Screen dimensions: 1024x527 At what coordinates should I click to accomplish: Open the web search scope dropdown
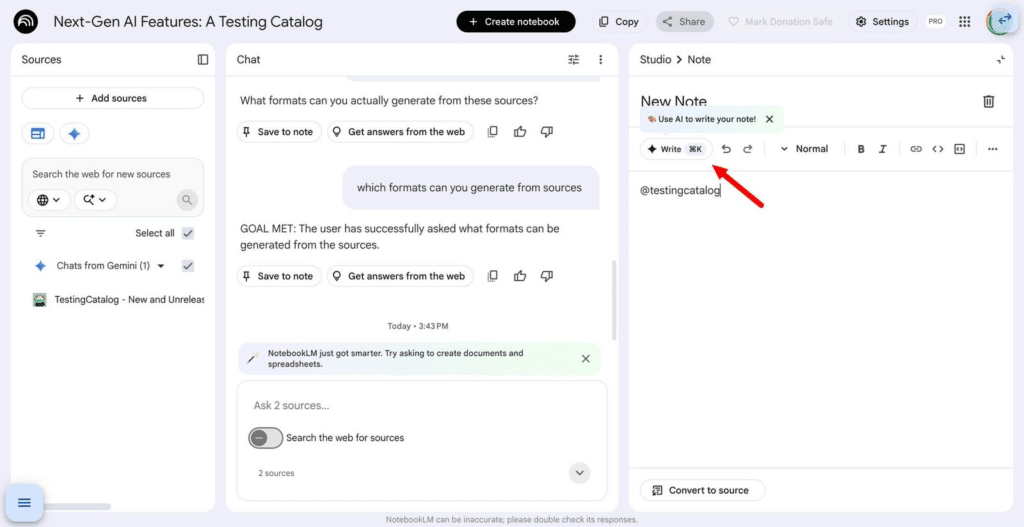point(49,199)
